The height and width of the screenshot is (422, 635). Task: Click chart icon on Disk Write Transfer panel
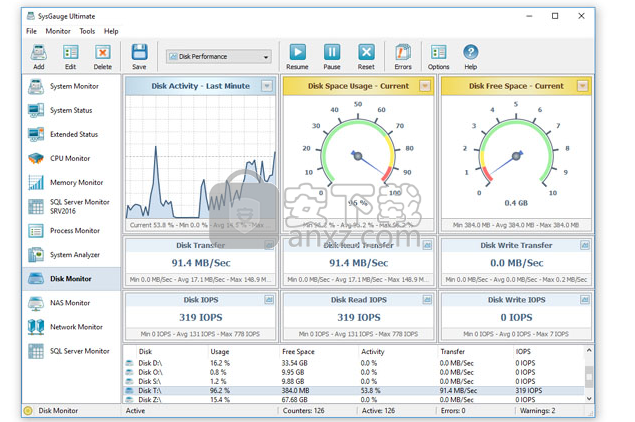pyautogui.click(x=584, y=245)
